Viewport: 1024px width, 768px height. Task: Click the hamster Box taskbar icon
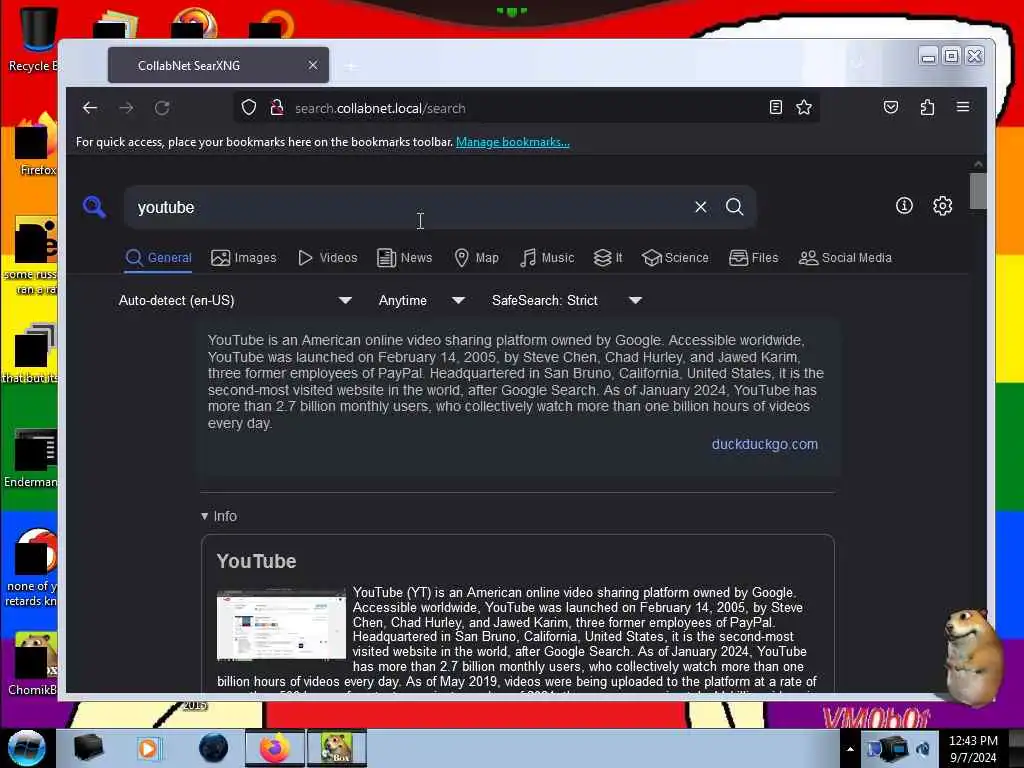pos(337,748)
